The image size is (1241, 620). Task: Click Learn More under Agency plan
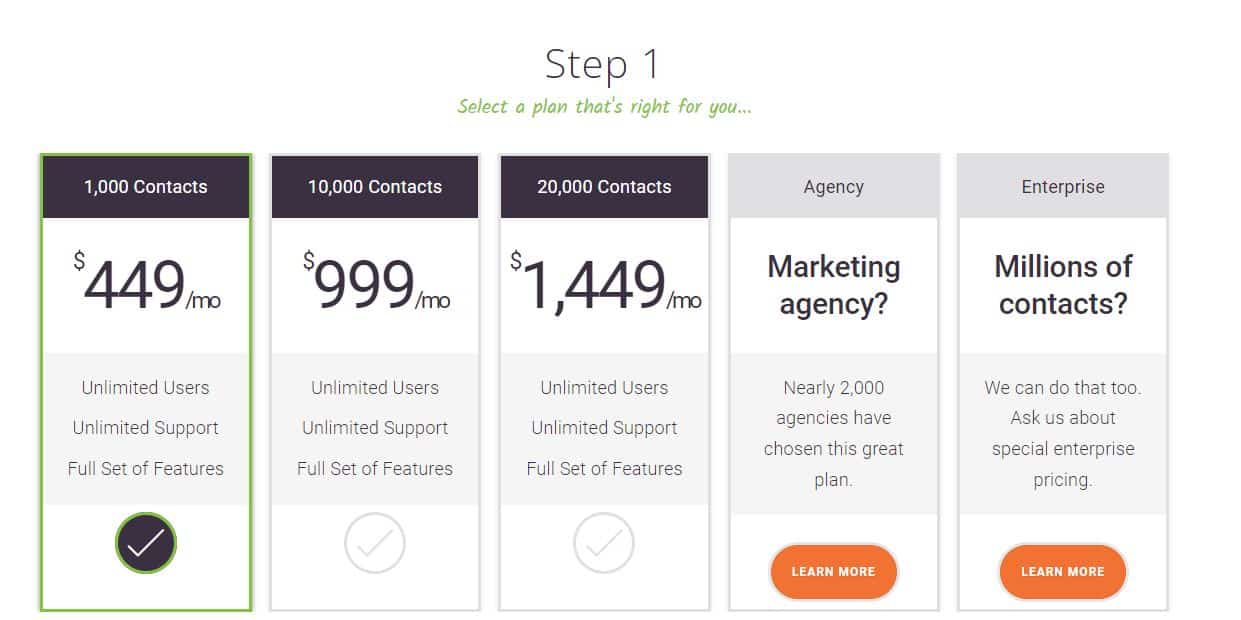(833, 572)
